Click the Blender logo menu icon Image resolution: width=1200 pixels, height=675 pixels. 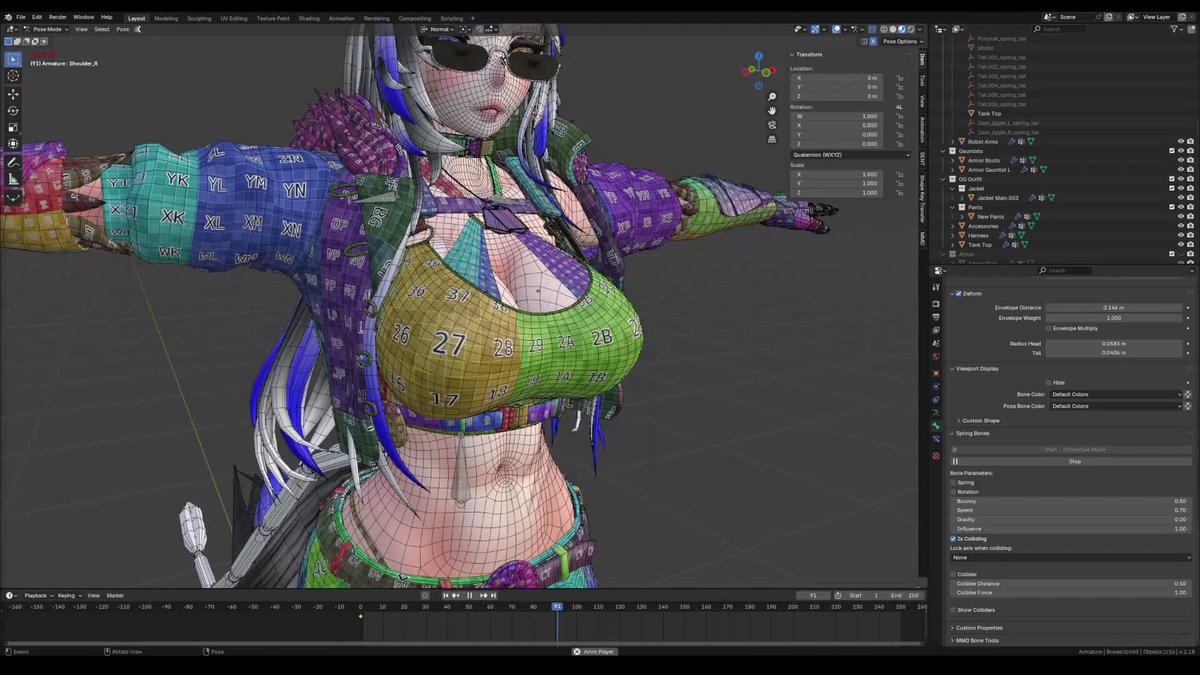(8, 17)
